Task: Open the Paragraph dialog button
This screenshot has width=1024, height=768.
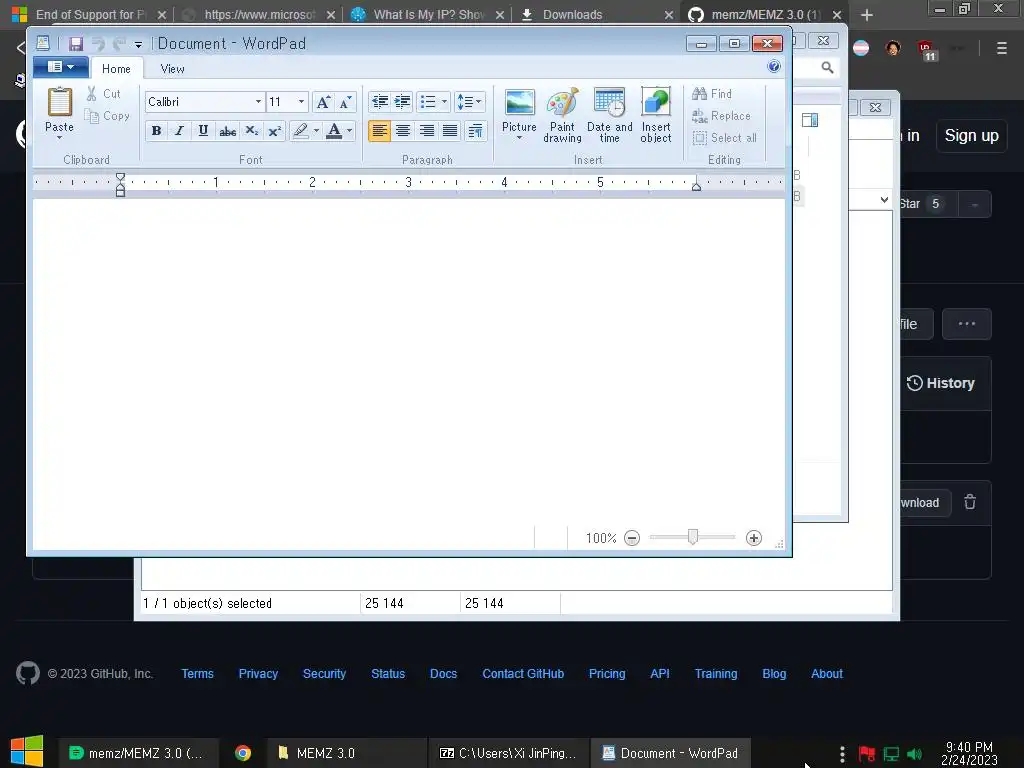Action: [475, 131]
